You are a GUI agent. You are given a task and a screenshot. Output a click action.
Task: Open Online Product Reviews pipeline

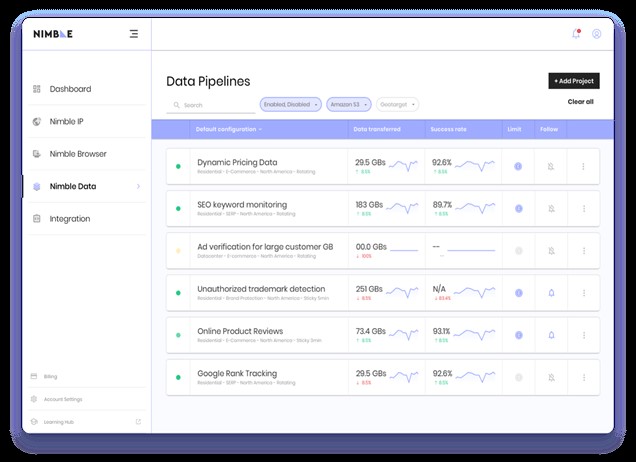[240, 331]
